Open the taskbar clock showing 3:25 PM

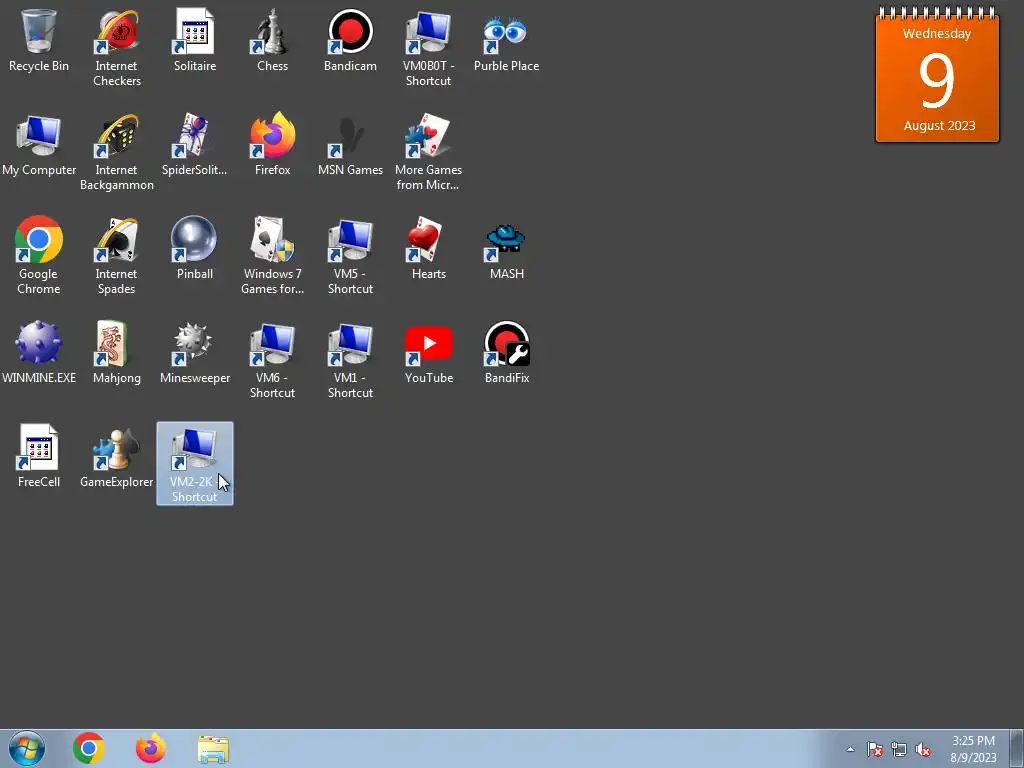click(973, 749)
